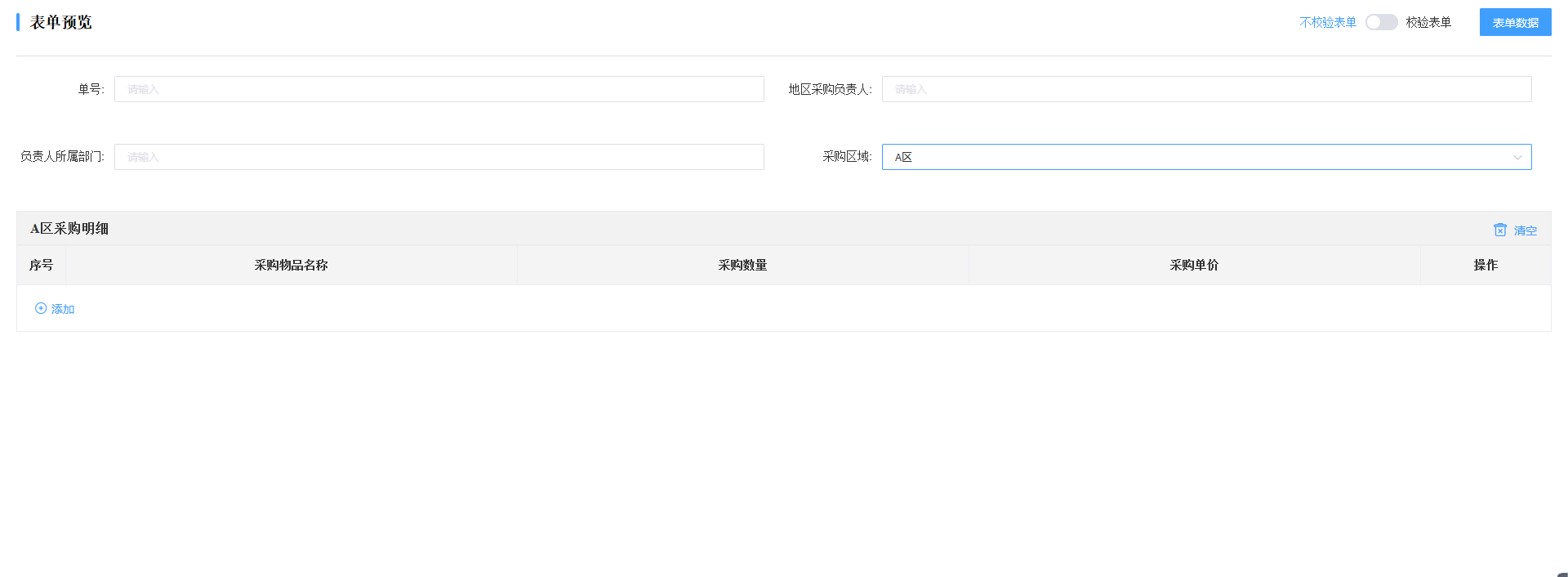Focus the 单号 input field
This screenshot has height=577, width=1568.
[439, 89]
